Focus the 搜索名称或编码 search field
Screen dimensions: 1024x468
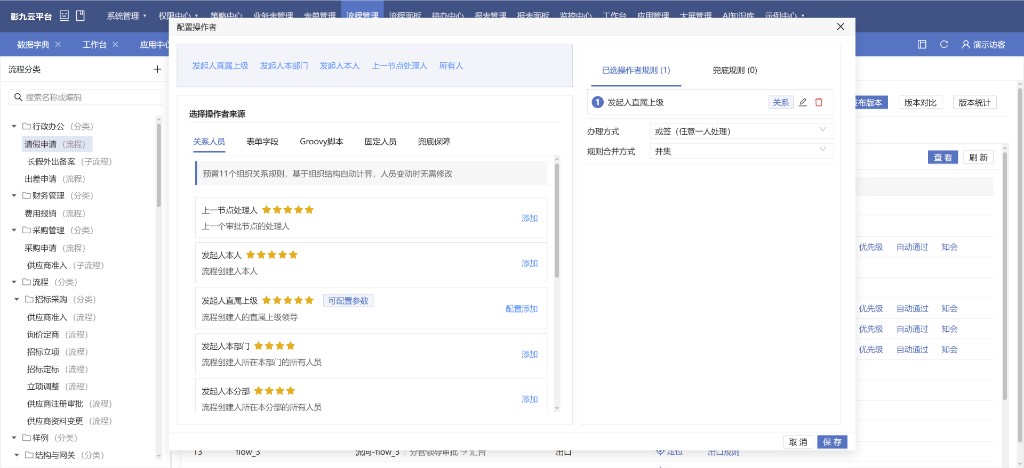coord(85,97)
